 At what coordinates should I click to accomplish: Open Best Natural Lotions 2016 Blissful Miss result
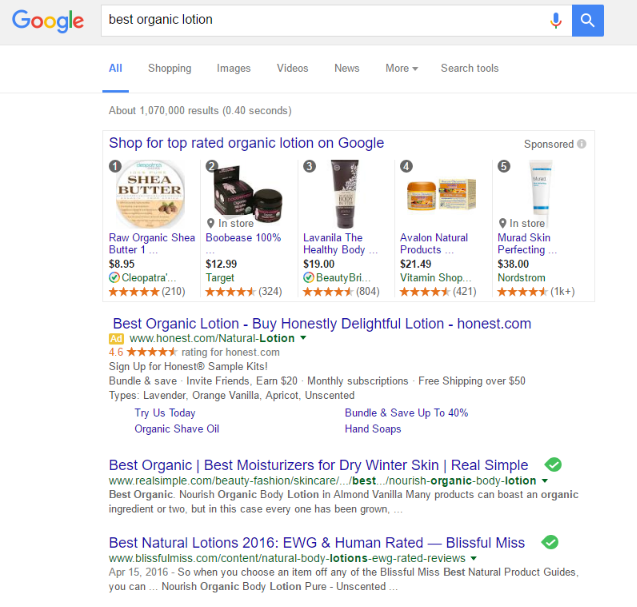tap(317, 542)
